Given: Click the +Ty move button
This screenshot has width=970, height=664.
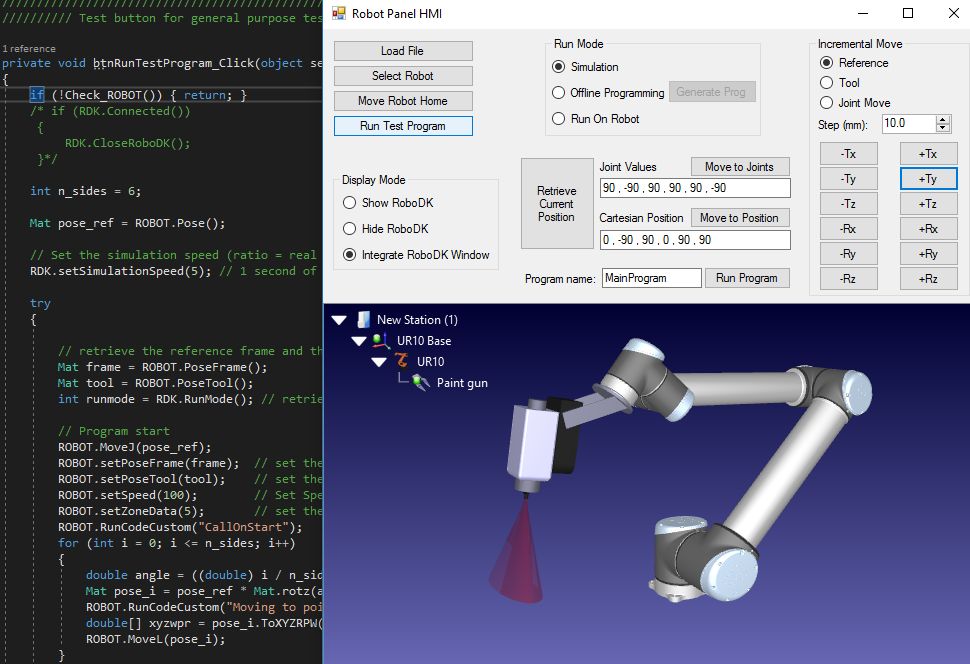Looking at the screenshot, I should click(928, 179).
